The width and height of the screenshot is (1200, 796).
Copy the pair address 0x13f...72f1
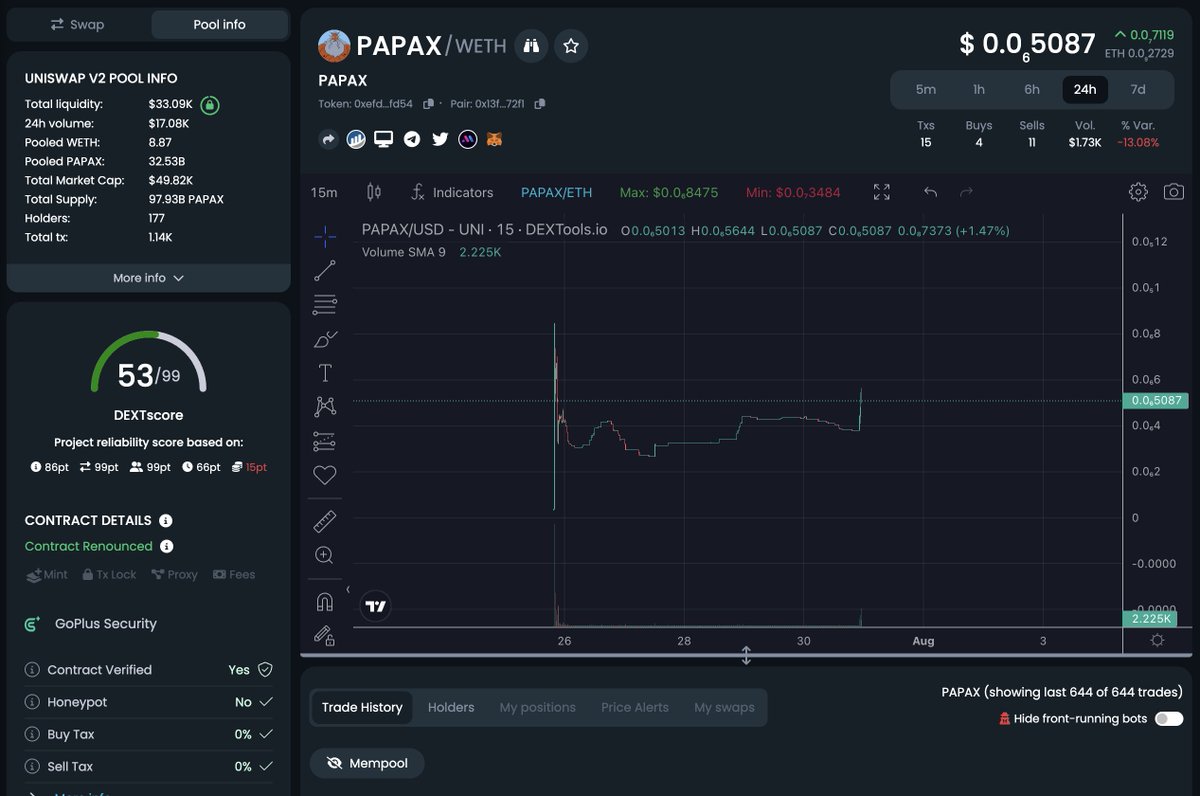539,104
